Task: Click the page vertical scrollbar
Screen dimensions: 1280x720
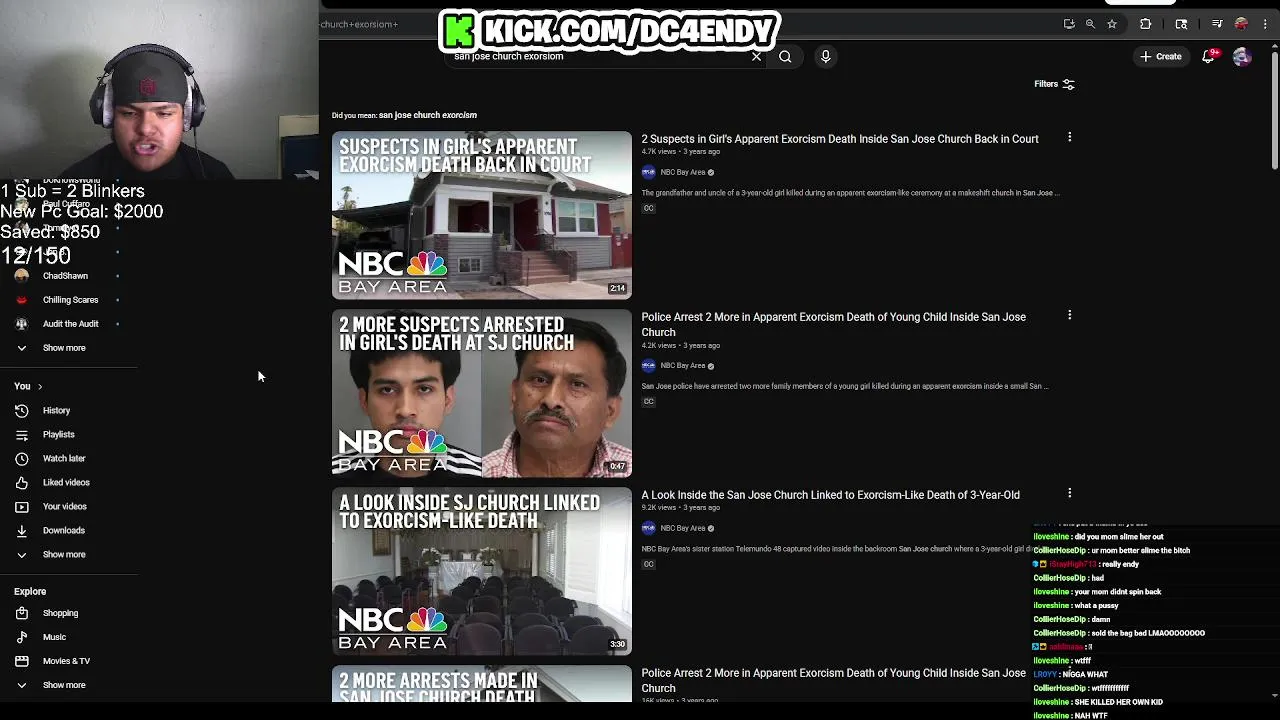Action: (1274, 110)
